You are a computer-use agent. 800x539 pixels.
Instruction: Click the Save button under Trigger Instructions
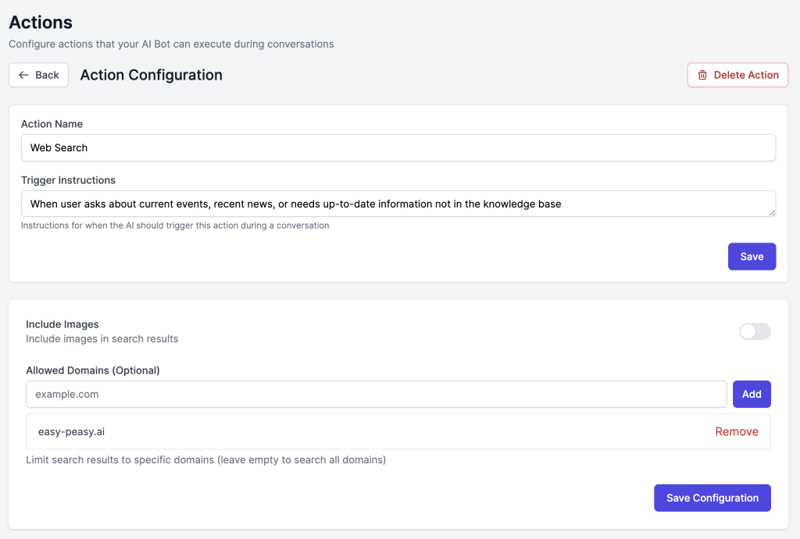coord(751,256)
